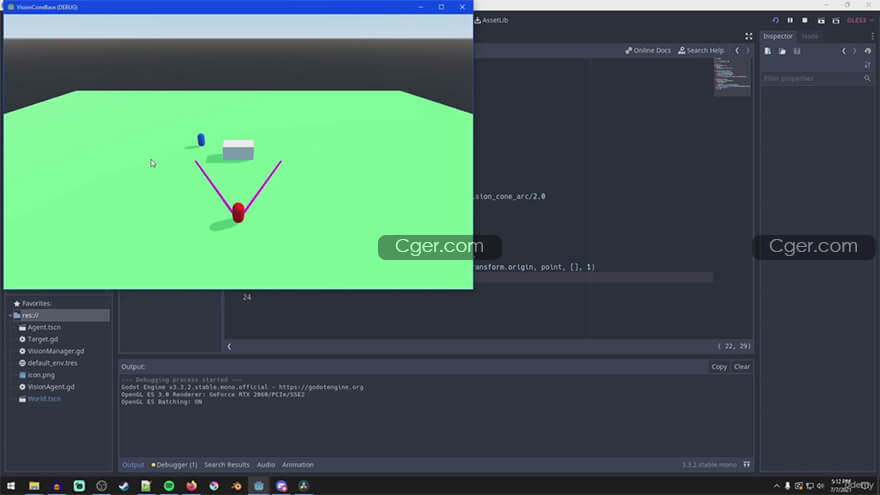880x495 pixels.
Task: Go to next object in Inspector history
Action: point(855,51)
